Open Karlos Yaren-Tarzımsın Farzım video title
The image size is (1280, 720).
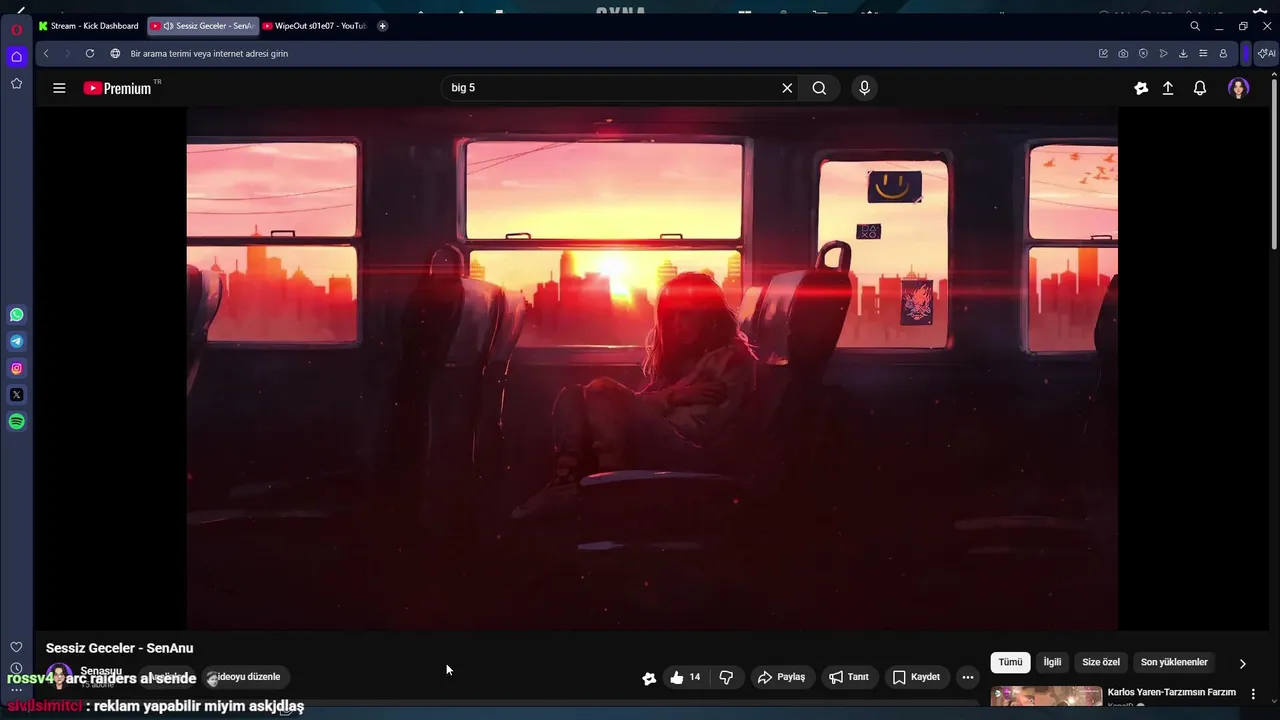tap(1171, 692)
